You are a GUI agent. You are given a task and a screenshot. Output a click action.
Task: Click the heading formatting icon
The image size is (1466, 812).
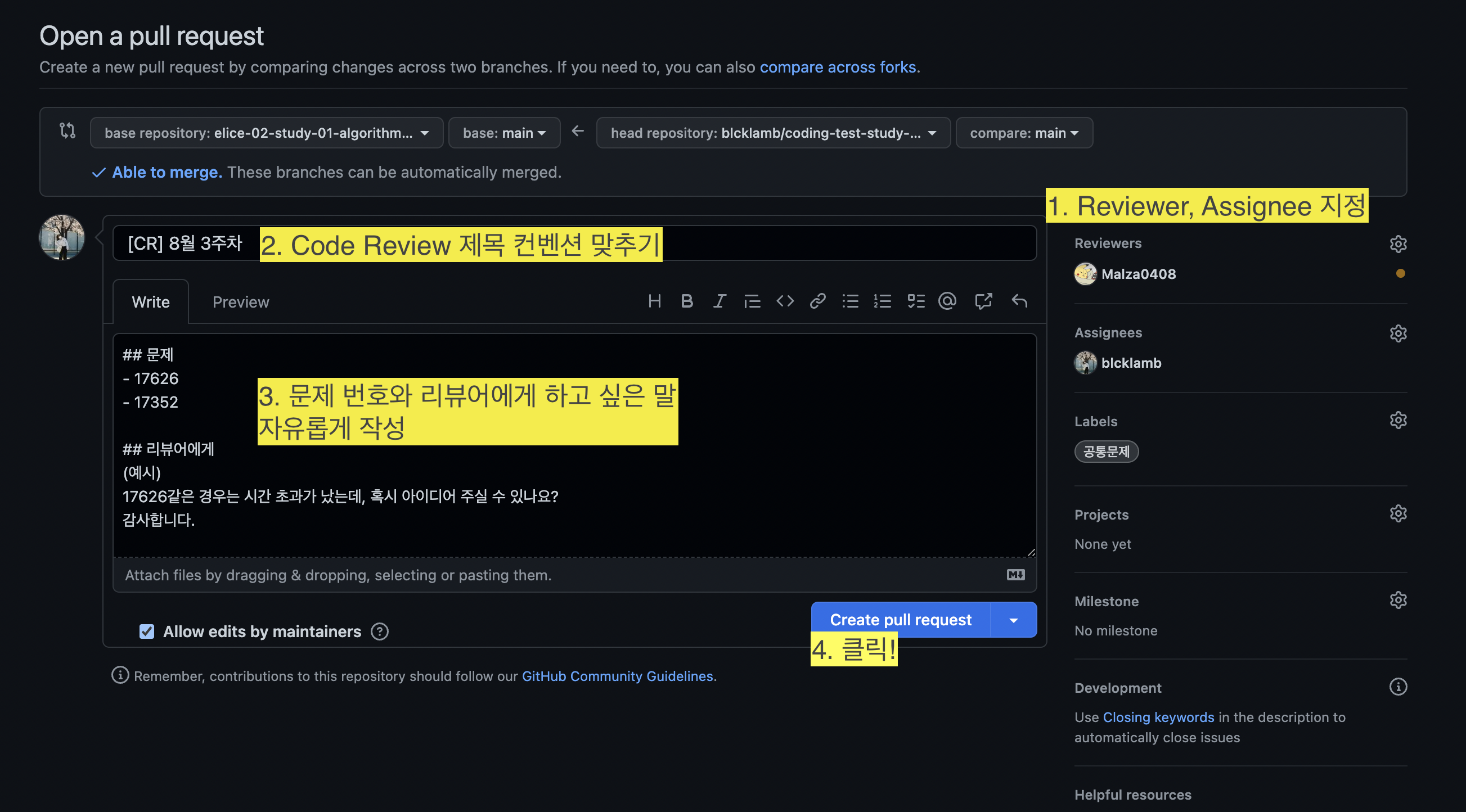(654, 301)
